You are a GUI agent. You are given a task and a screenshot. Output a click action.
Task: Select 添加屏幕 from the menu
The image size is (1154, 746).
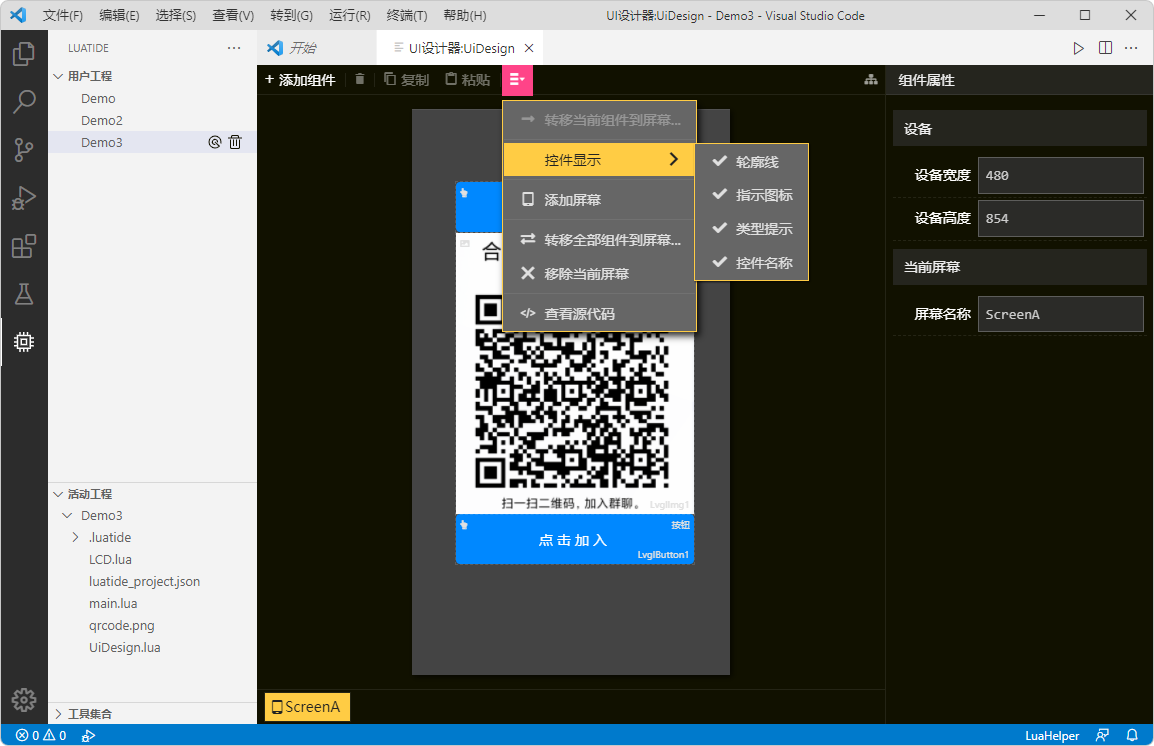599,199
